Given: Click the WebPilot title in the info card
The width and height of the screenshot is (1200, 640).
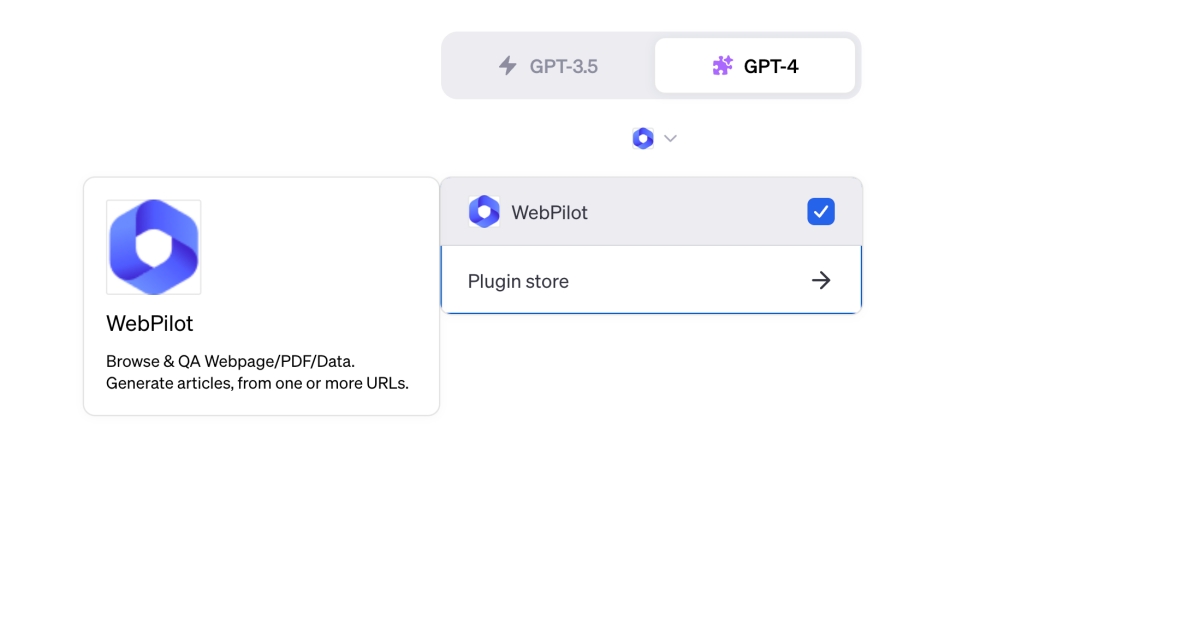Looking at the screenshot, I should (150, 323).
